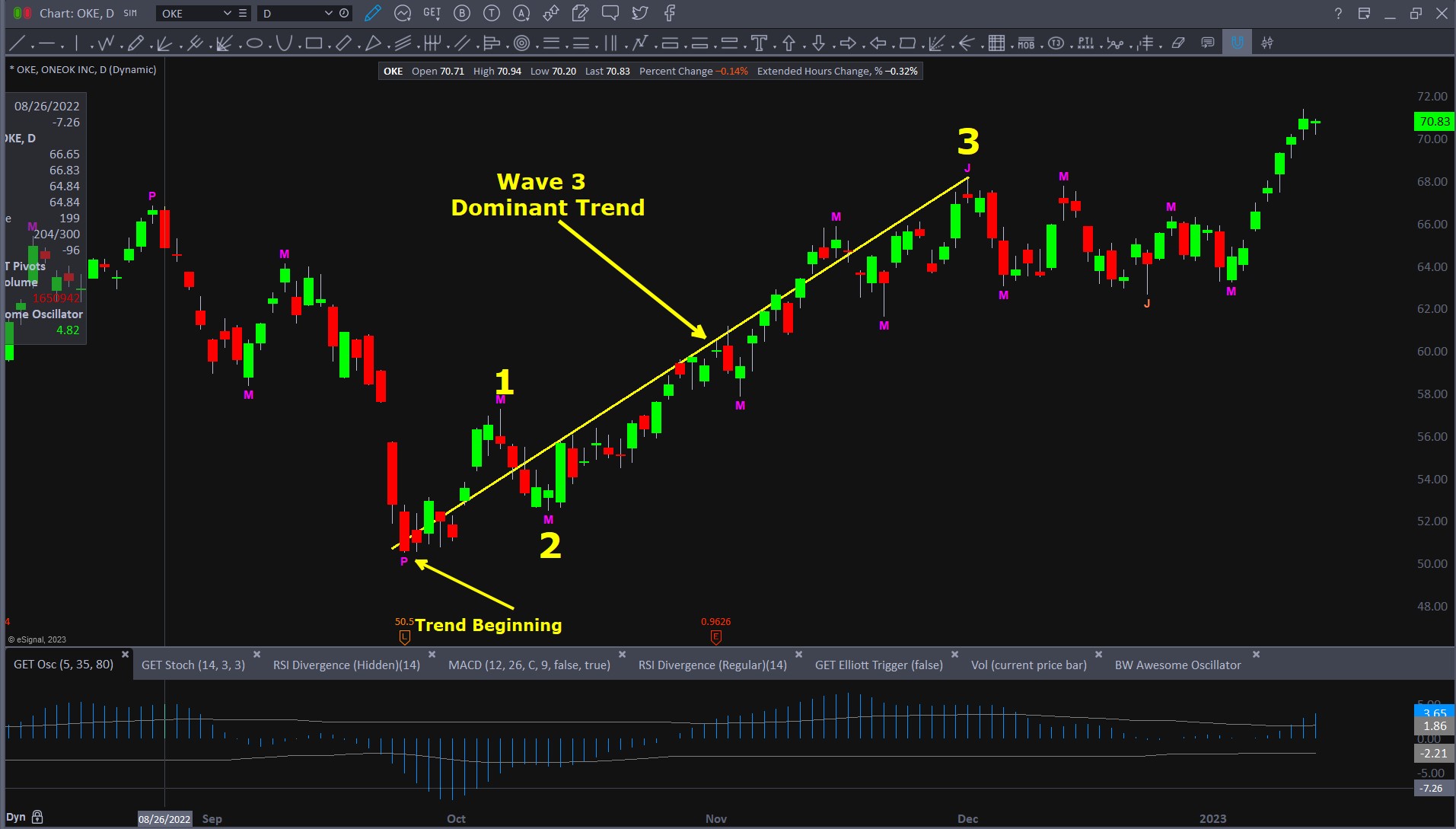Toggle the blue pencil drawing mode

point(372,13)
